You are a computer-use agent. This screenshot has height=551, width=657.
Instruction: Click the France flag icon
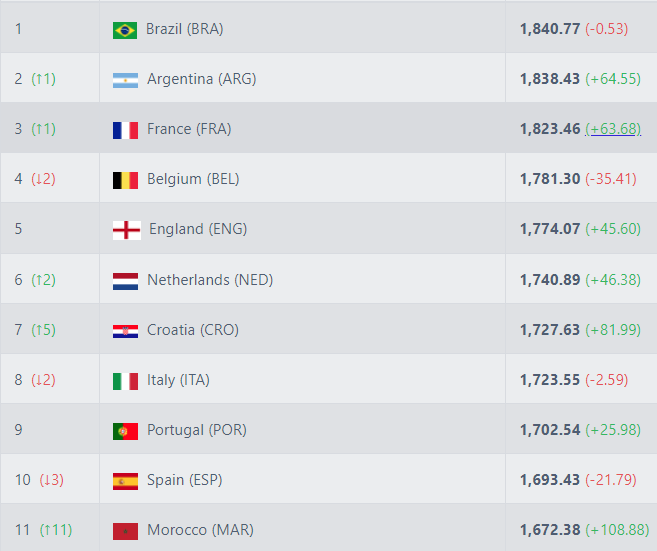click(x=125, y=129)
